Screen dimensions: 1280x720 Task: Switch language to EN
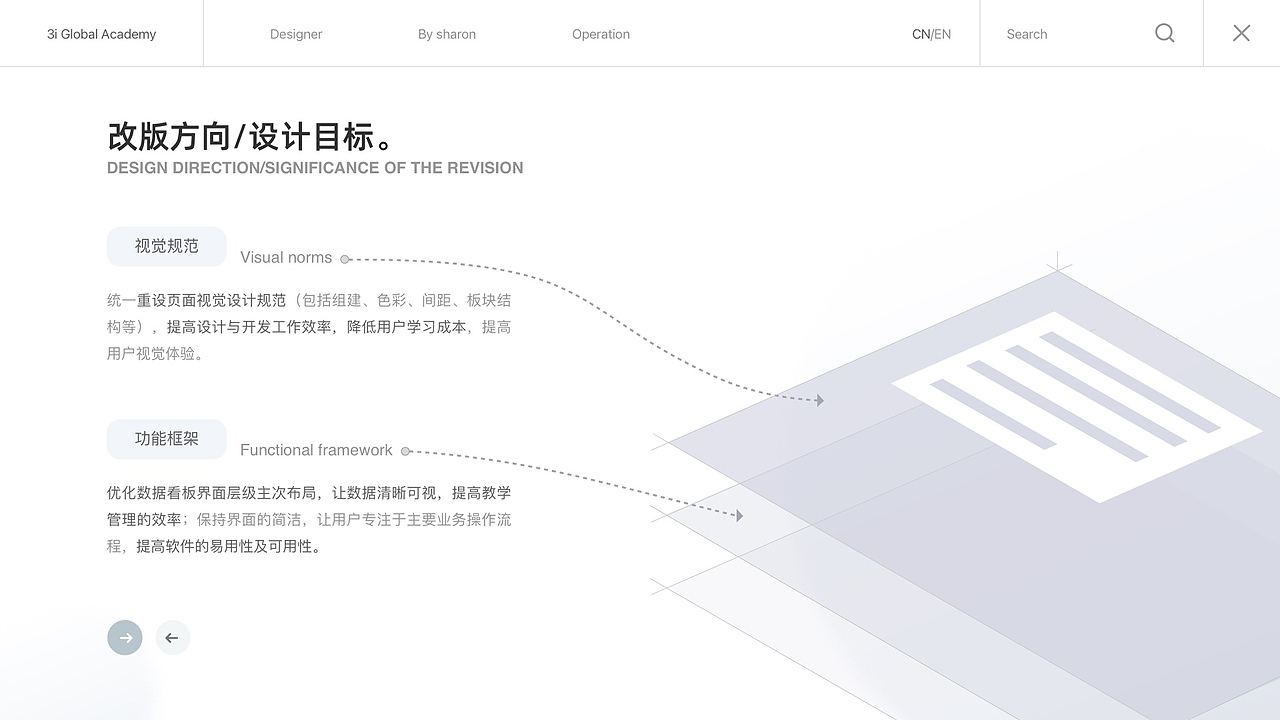(943, 33)
